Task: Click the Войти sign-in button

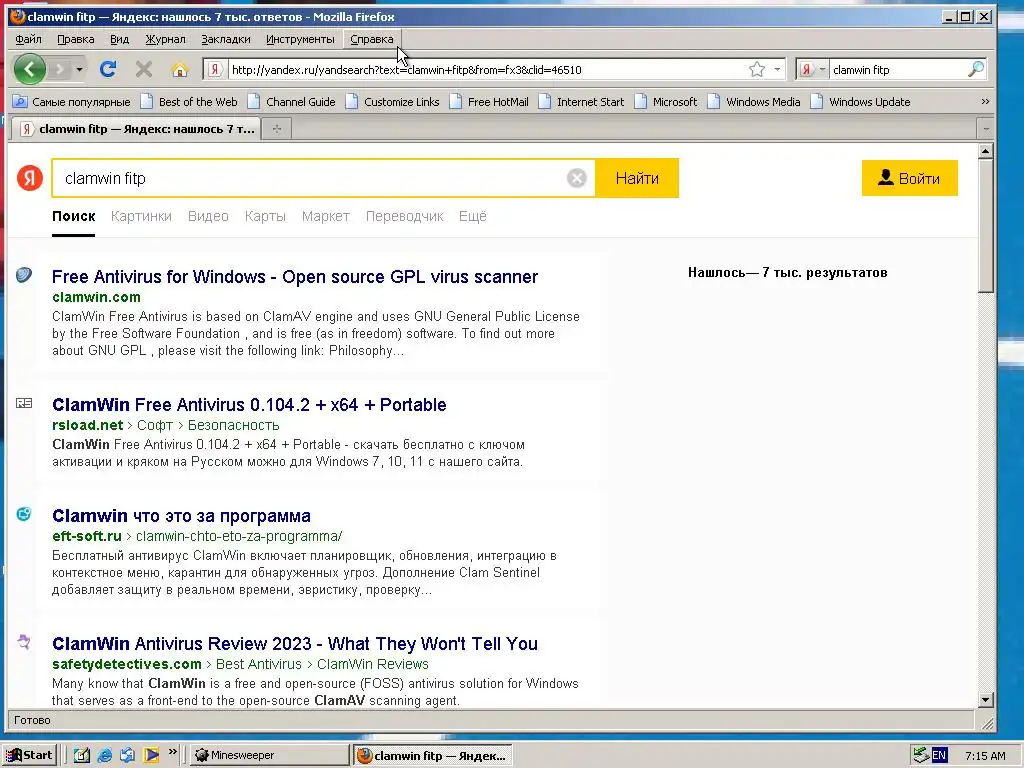Action: click(910, 178)
